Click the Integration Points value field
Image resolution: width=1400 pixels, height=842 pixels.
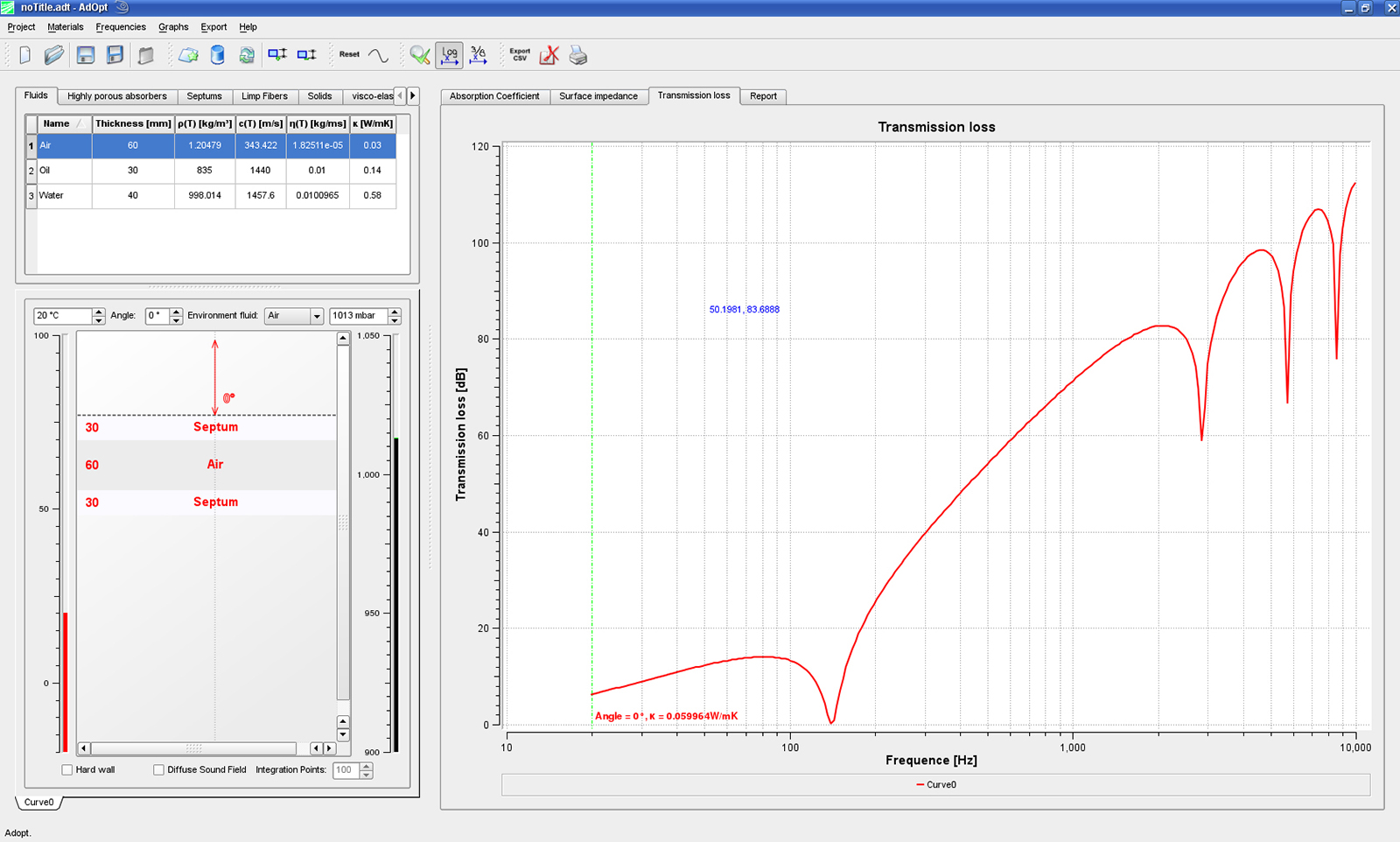(346, 770)
